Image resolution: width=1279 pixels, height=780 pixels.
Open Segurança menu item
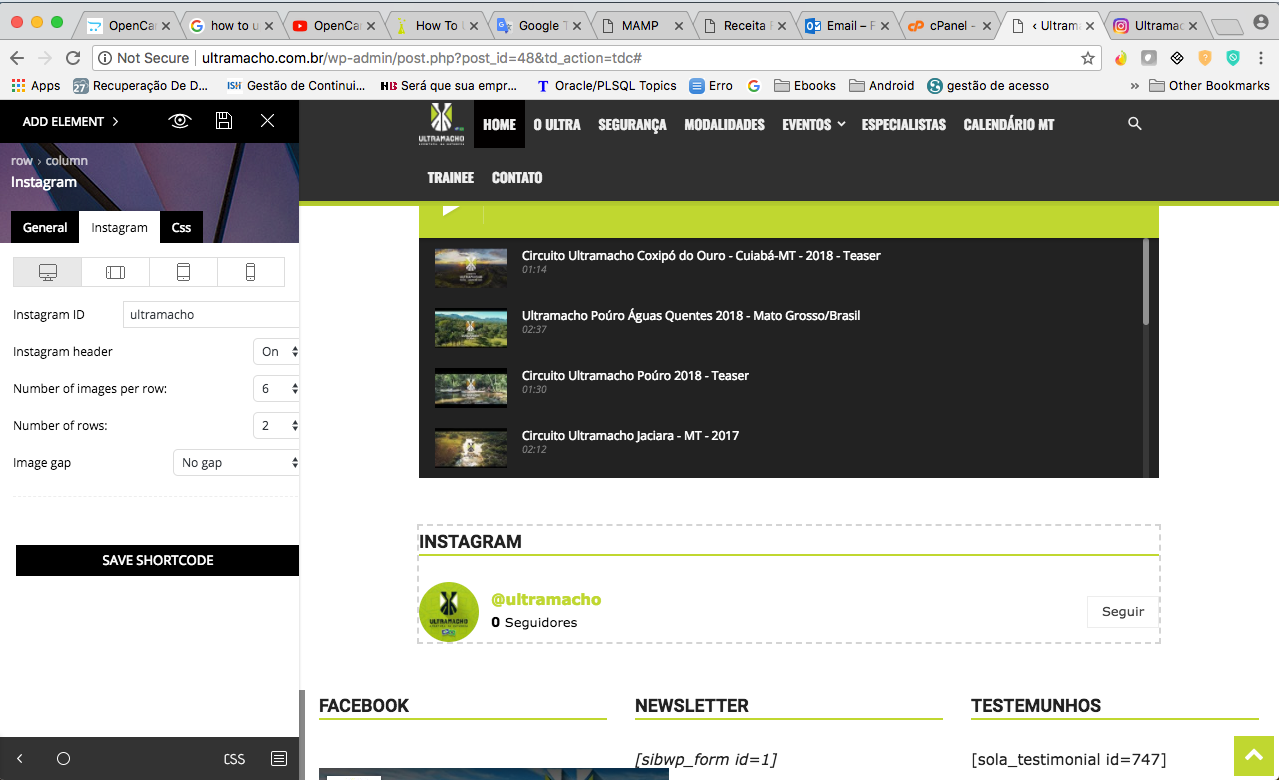[x=632, y=124]
